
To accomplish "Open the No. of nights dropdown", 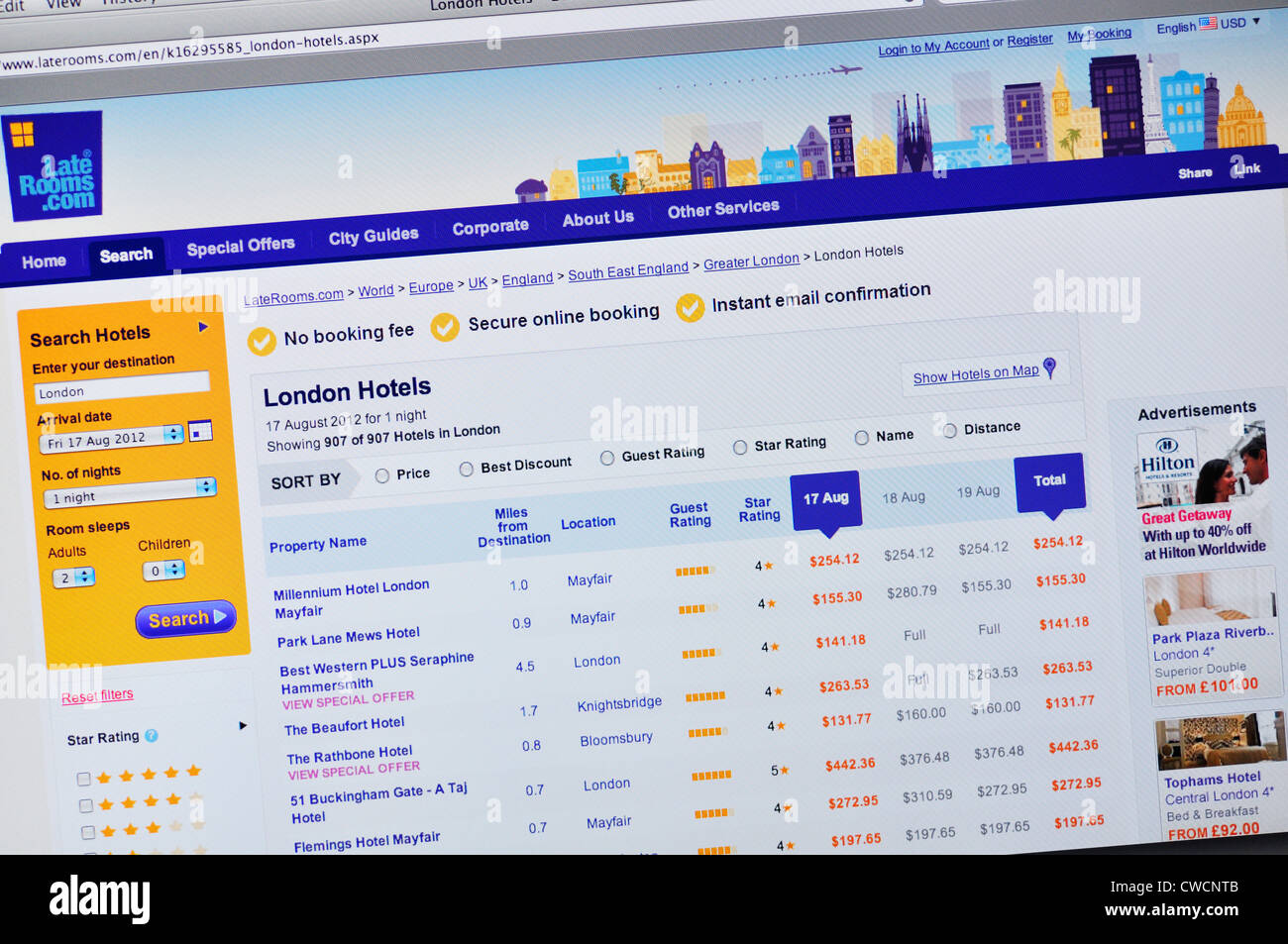I will pyautogui.click(x=131, y=491).
